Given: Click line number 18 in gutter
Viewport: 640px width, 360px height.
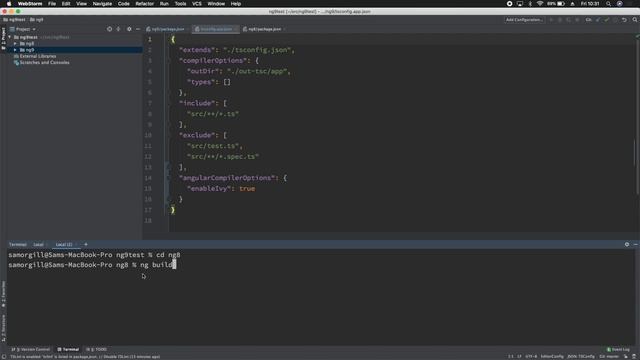Looking at the screenshot, I should [148, 220].
